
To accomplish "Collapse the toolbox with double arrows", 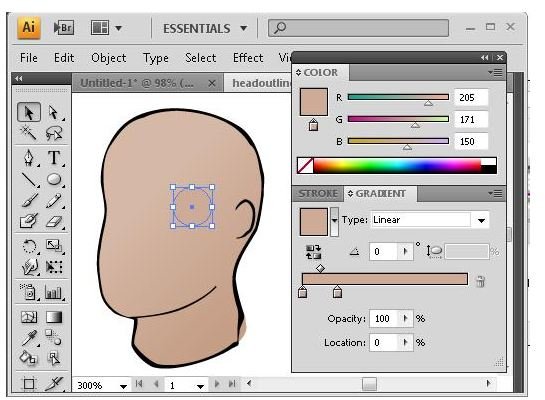I will [19, 79].
